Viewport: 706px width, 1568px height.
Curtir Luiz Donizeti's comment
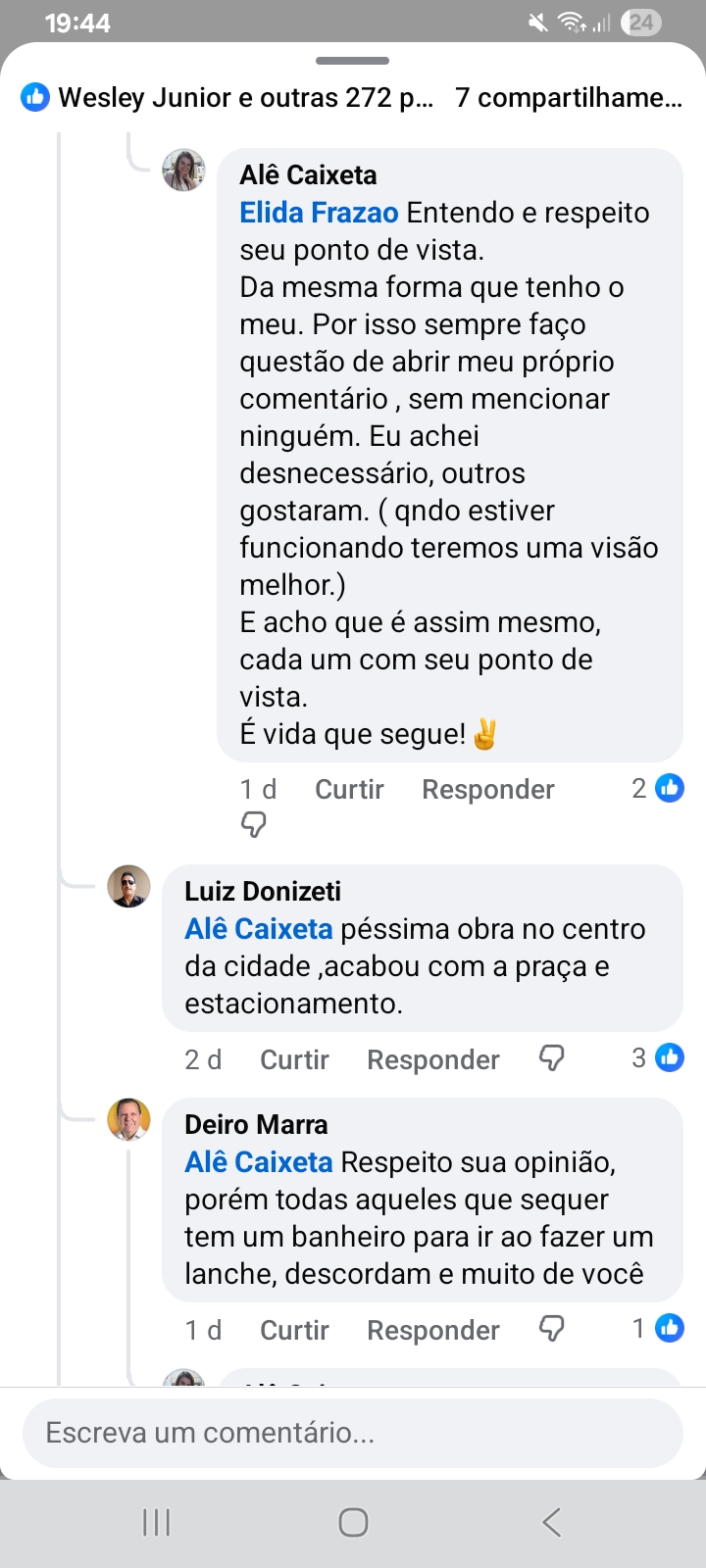tap(294, 1059)
